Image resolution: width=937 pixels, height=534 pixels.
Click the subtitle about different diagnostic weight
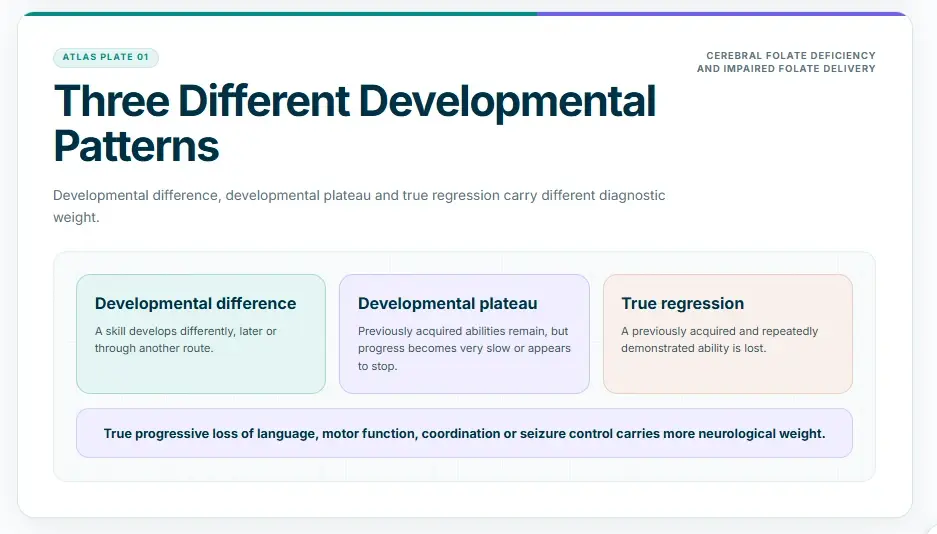[359, 206]
